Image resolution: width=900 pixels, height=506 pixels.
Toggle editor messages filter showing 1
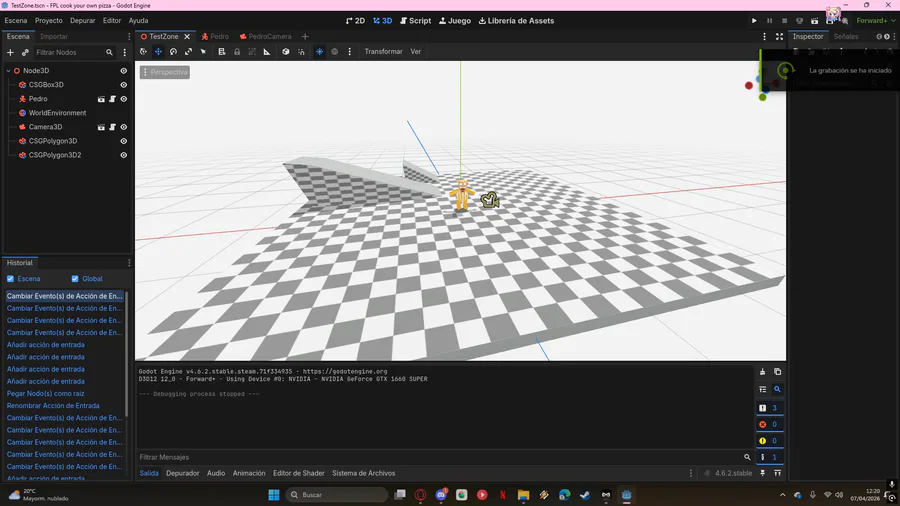pos(770,457)
